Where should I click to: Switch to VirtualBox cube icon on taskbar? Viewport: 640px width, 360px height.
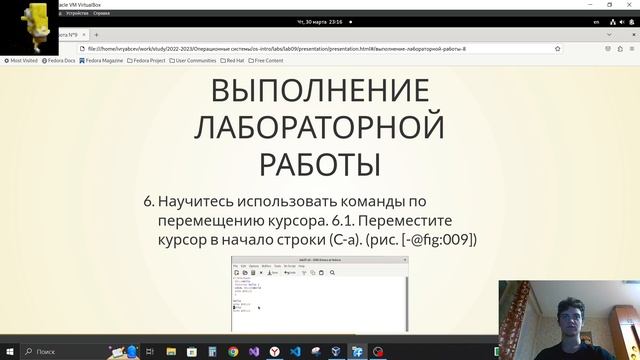click(336, 351)
